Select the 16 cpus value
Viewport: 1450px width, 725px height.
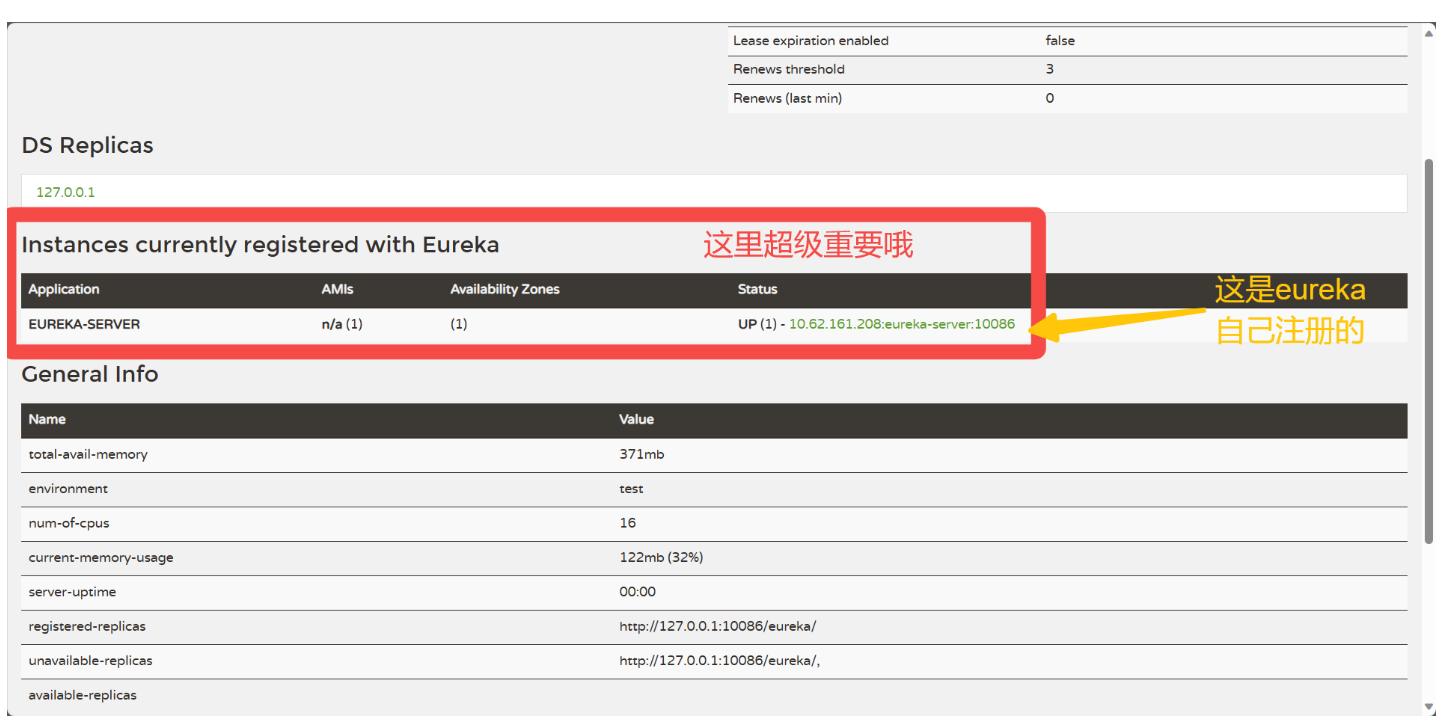coord(627,523)
